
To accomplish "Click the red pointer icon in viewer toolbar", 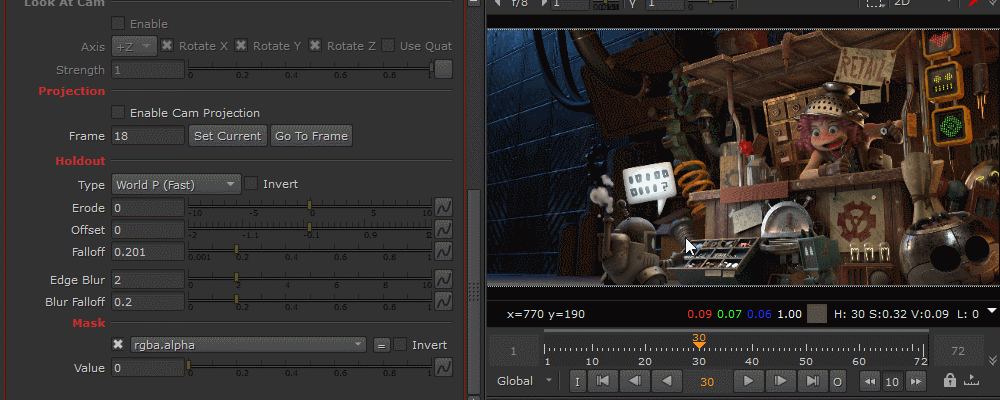I will [x=974, y=3].
